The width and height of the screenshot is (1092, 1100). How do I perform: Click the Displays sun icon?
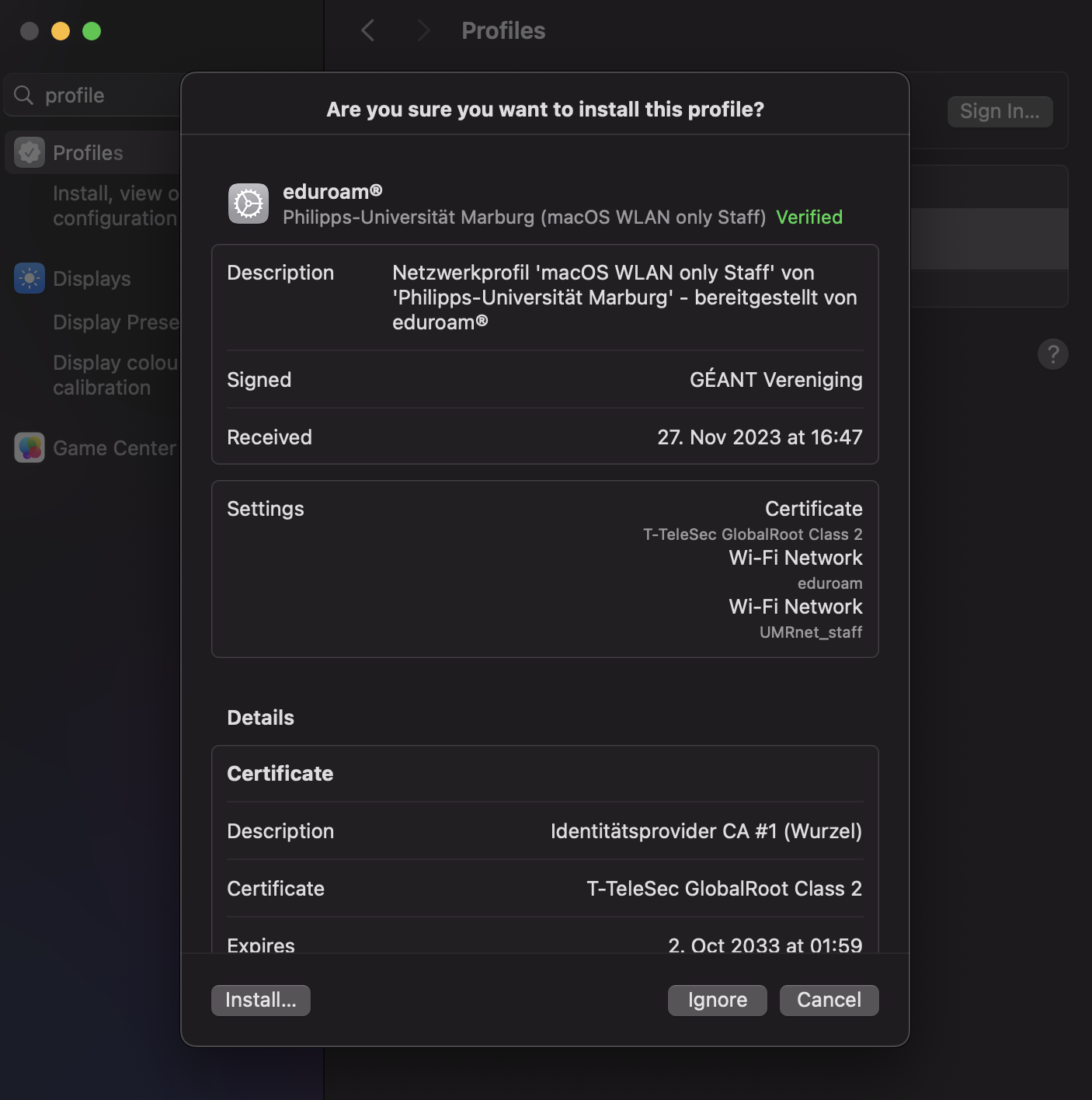click(x=30, y=278)
